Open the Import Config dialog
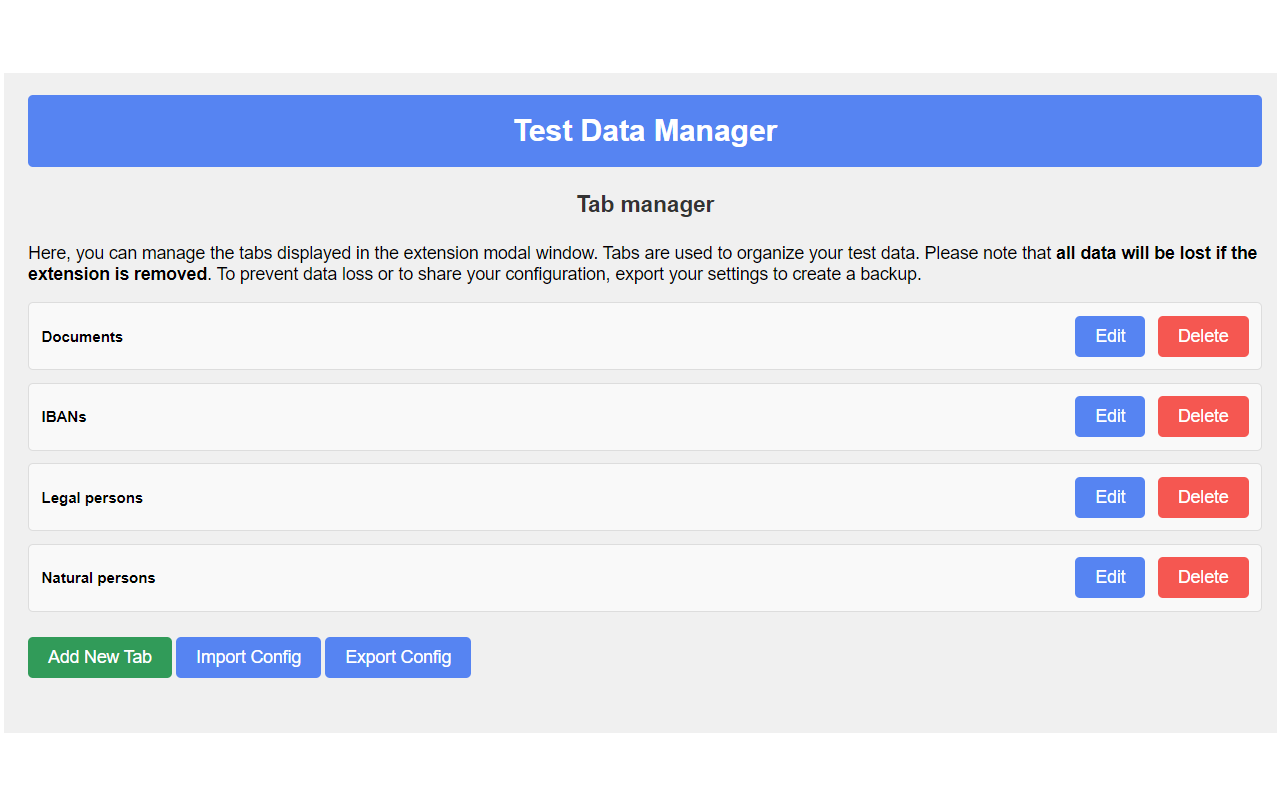Viewport: 1280px width, 800px height. [x=248, y=657]
